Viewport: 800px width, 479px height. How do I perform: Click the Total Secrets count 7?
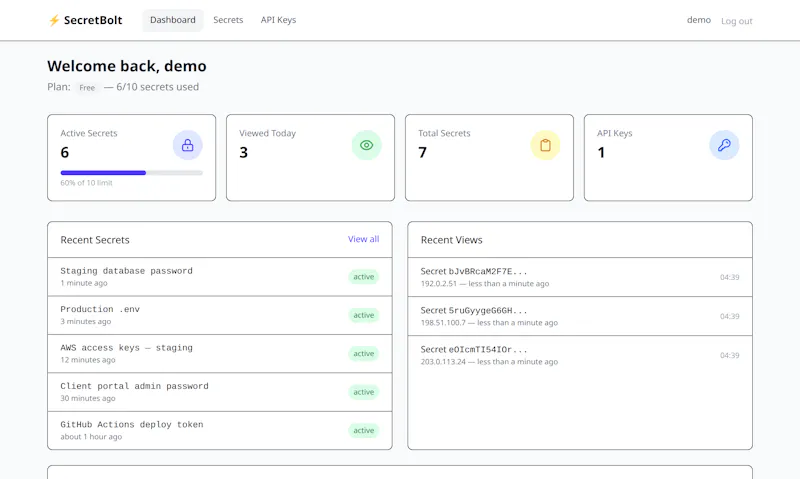point(422,153)
